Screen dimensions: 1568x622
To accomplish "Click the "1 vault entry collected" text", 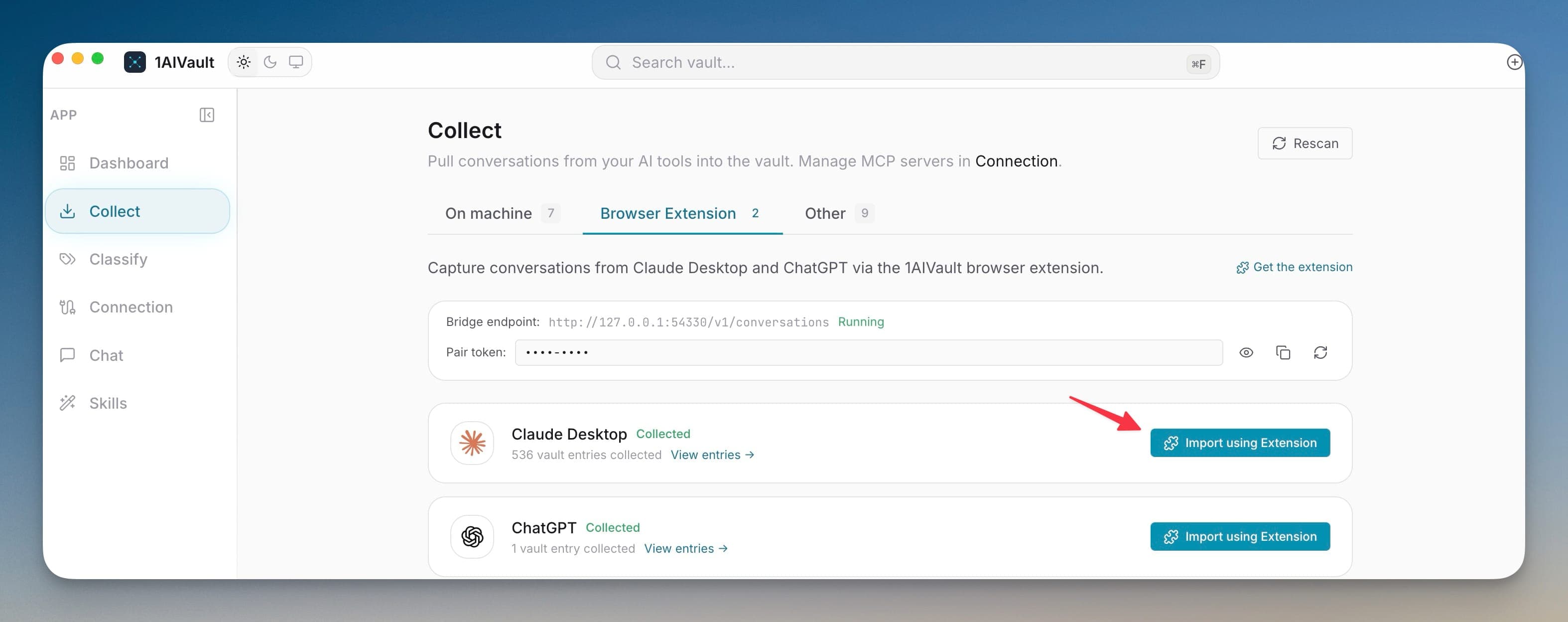I will 573,549.
